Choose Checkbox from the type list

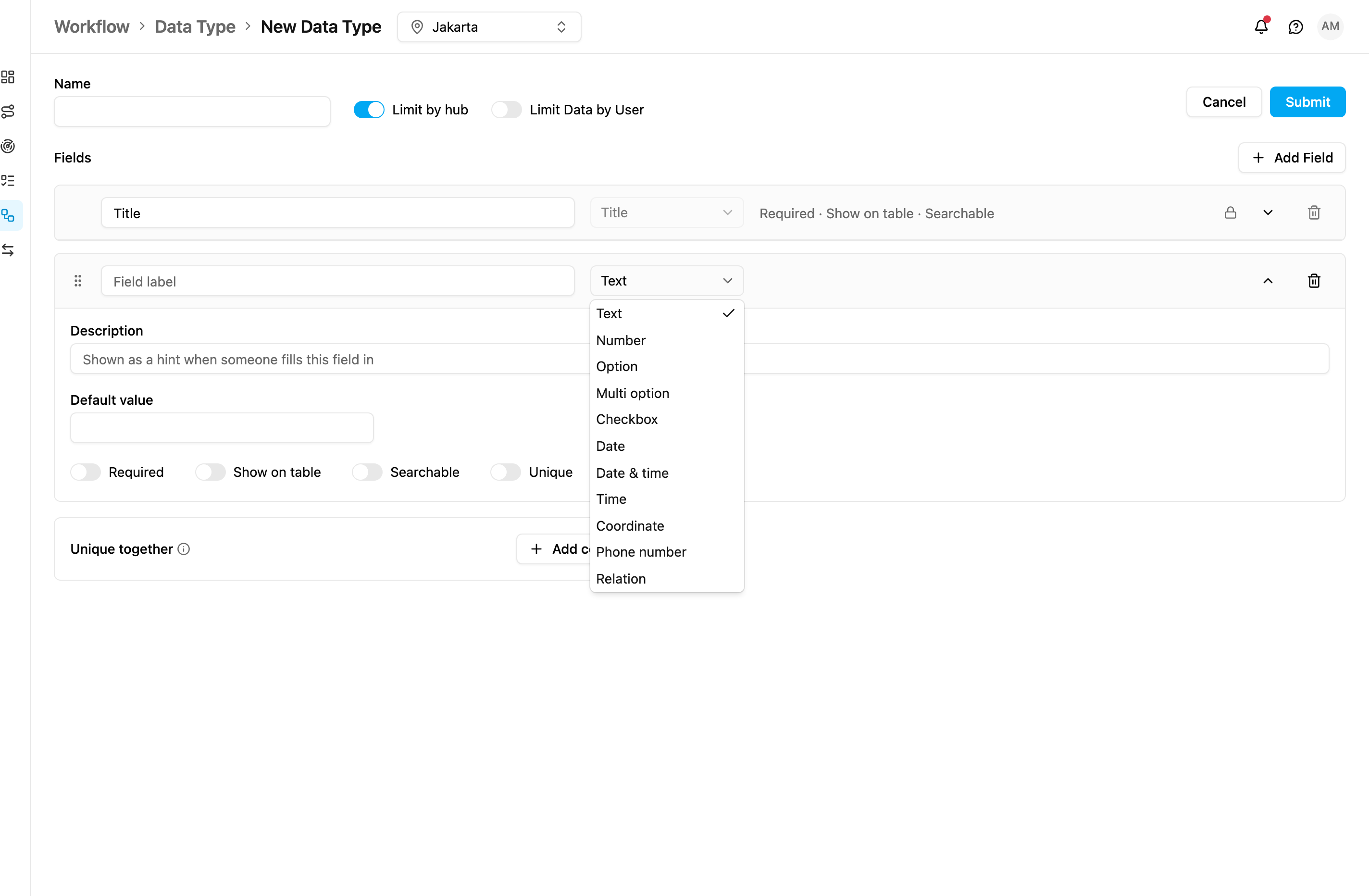point(667,419)
